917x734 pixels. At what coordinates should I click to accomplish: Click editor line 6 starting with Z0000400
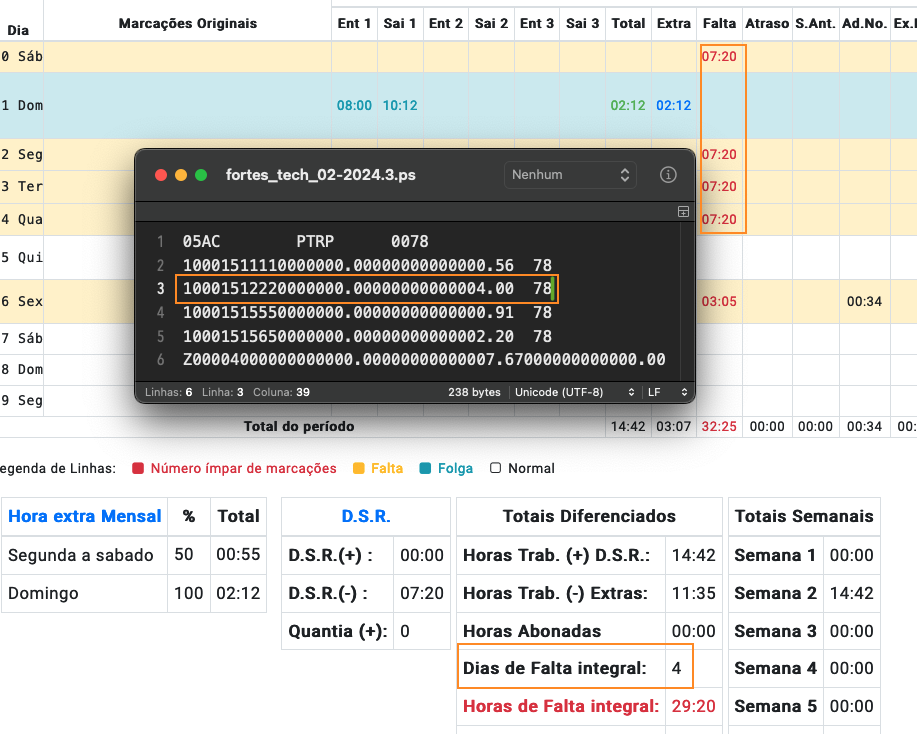coord(424,359)
